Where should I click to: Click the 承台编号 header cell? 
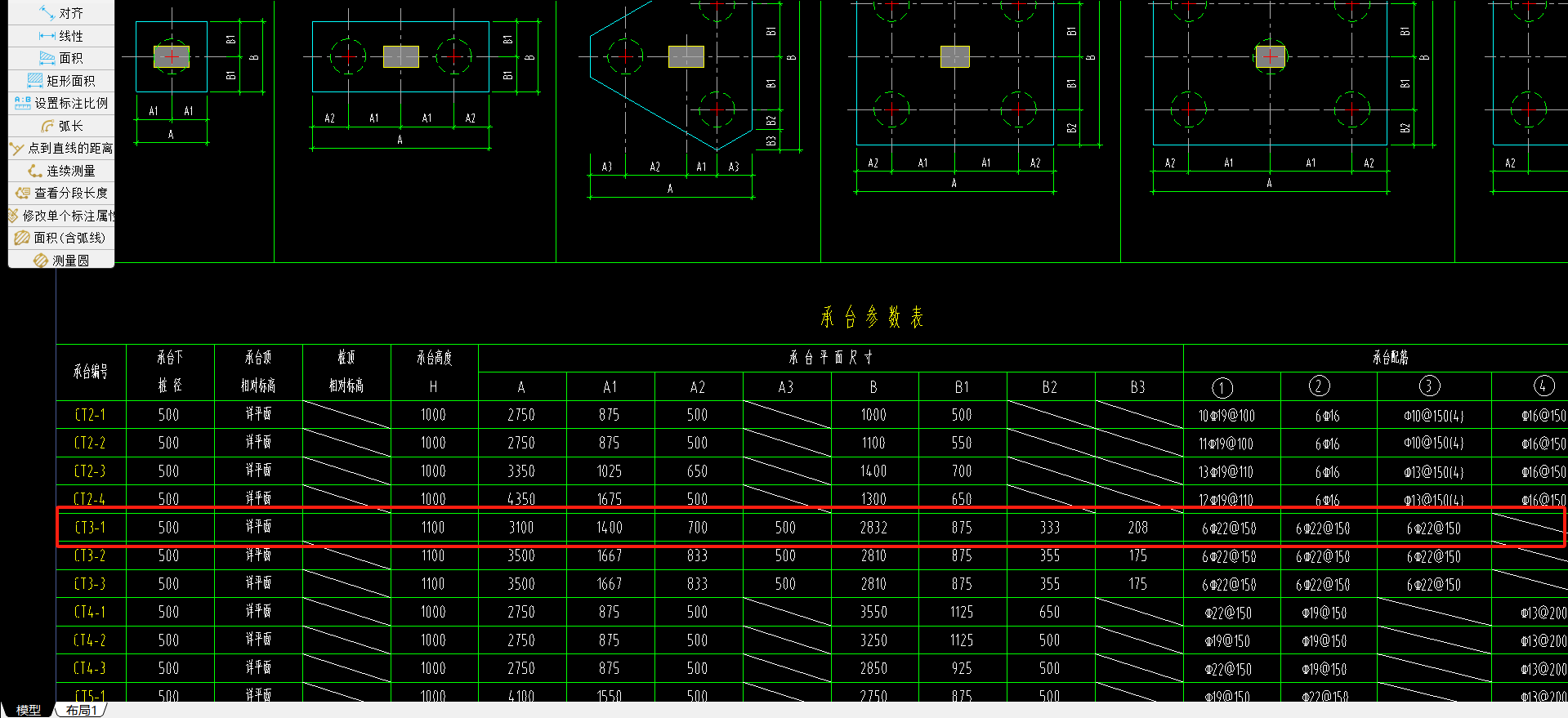point(91,372)
